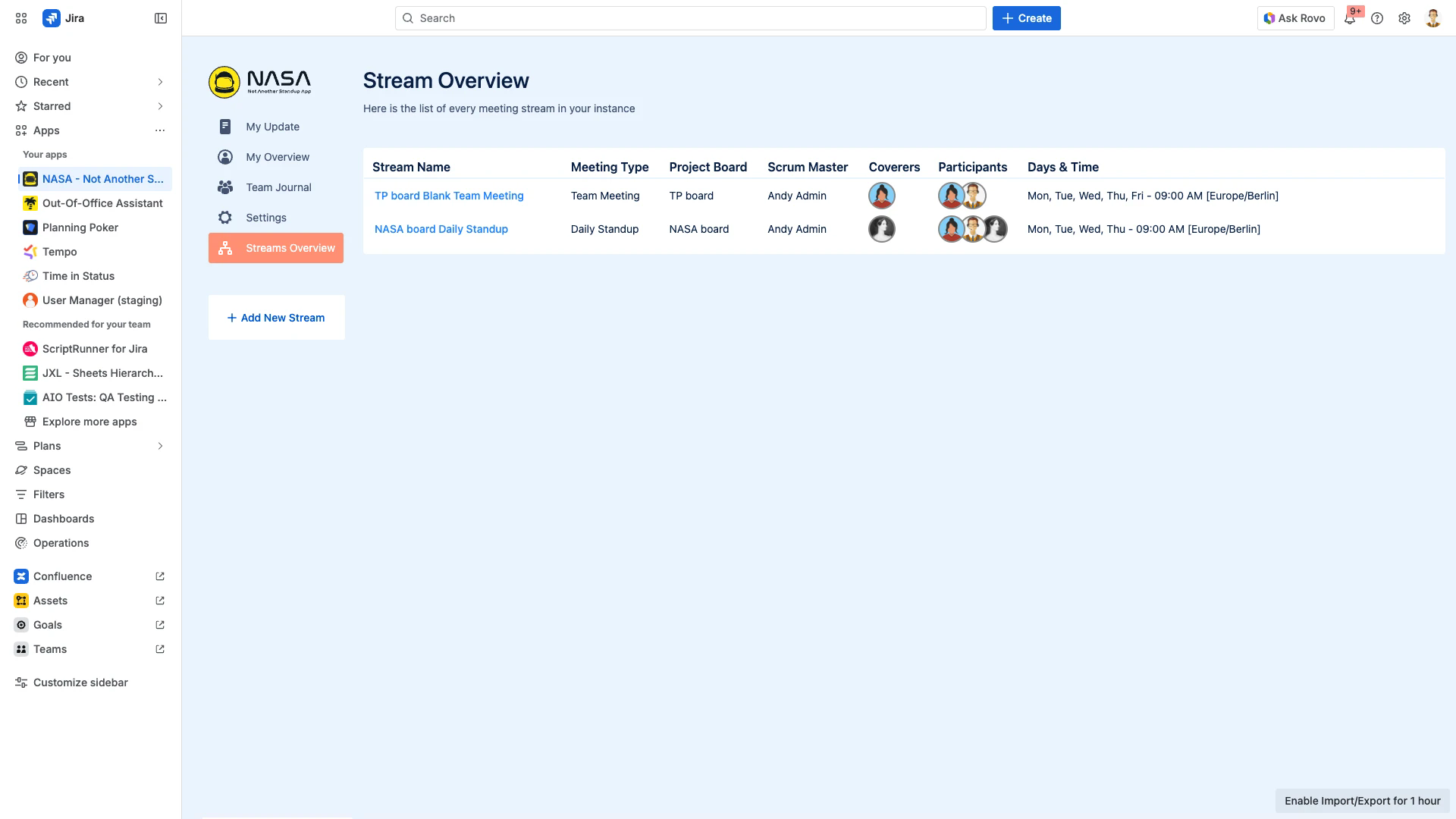
Task: Open the NASA board Daily Standup stream
Action: click(x=441, y=228)
